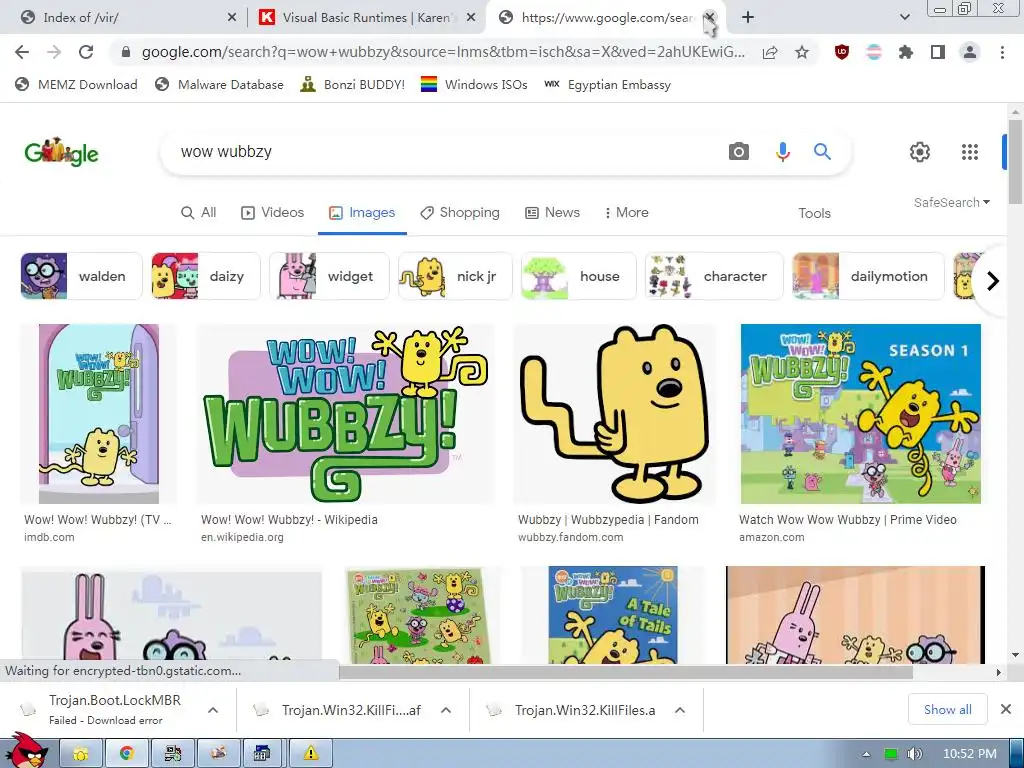
Task: Open the Google apps grid
Action: (970, 152)
